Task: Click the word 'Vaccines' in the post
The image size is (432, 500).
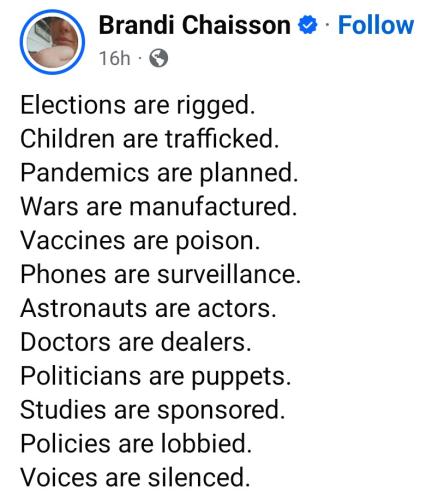Action: 73,241
